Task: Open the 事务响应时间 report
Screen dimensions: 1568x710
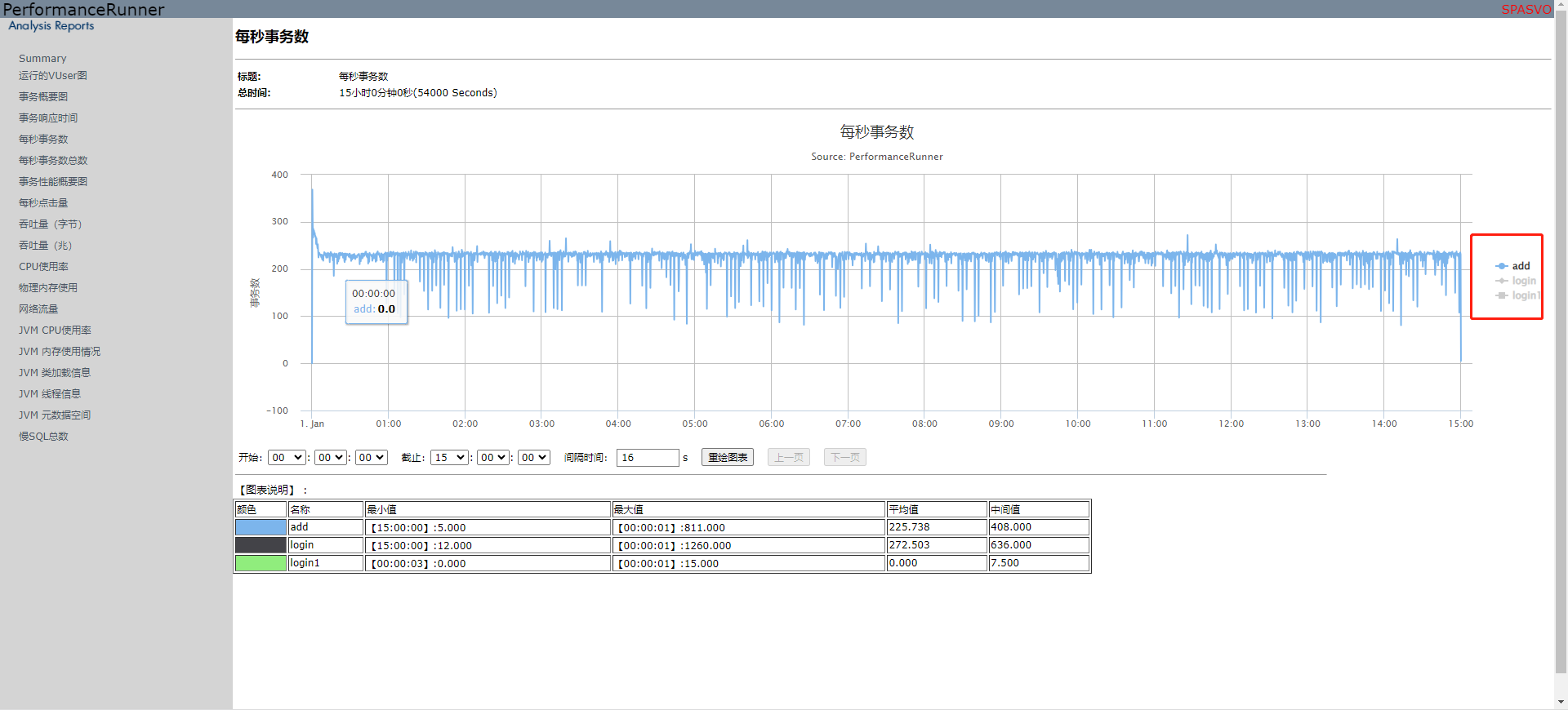Action: tap(48, 118)
